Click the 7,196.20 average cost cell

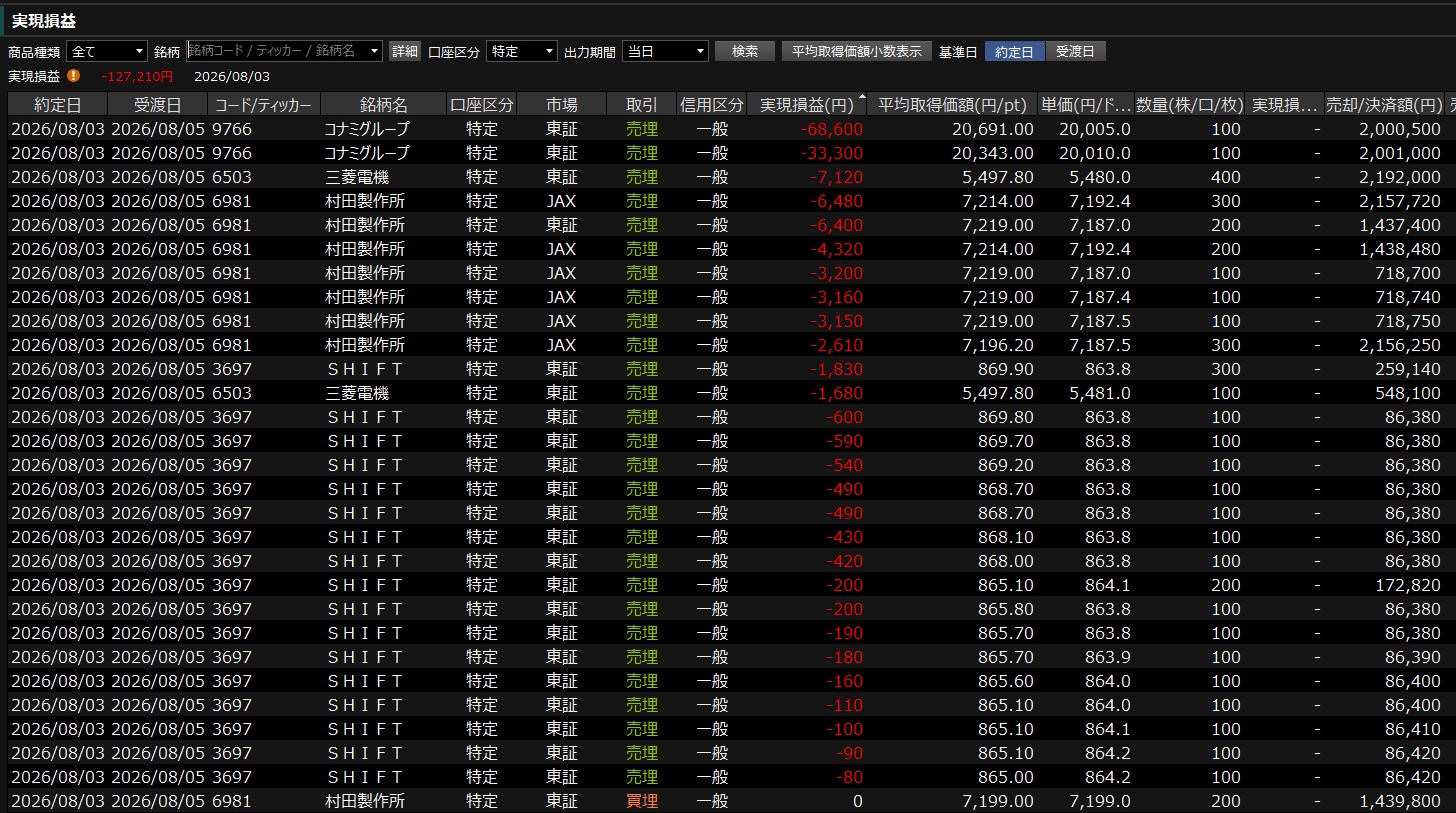pyautogui.click(x=997, y=345)
